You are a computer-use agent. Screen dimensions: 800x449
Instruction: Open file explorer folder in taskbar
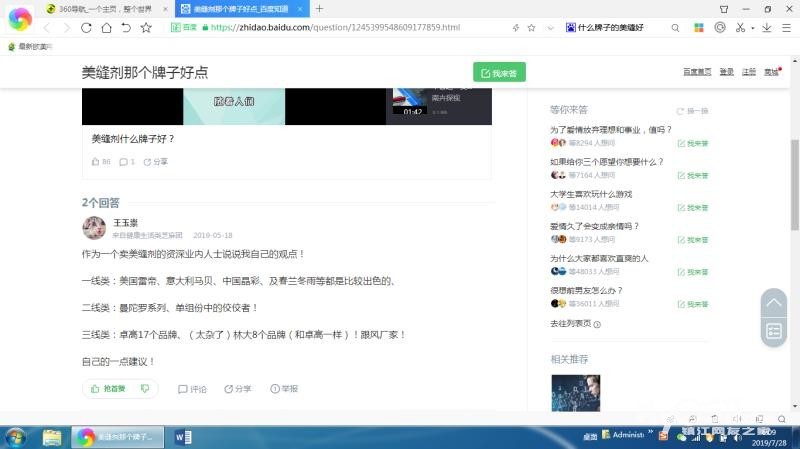tap(52, 437)
